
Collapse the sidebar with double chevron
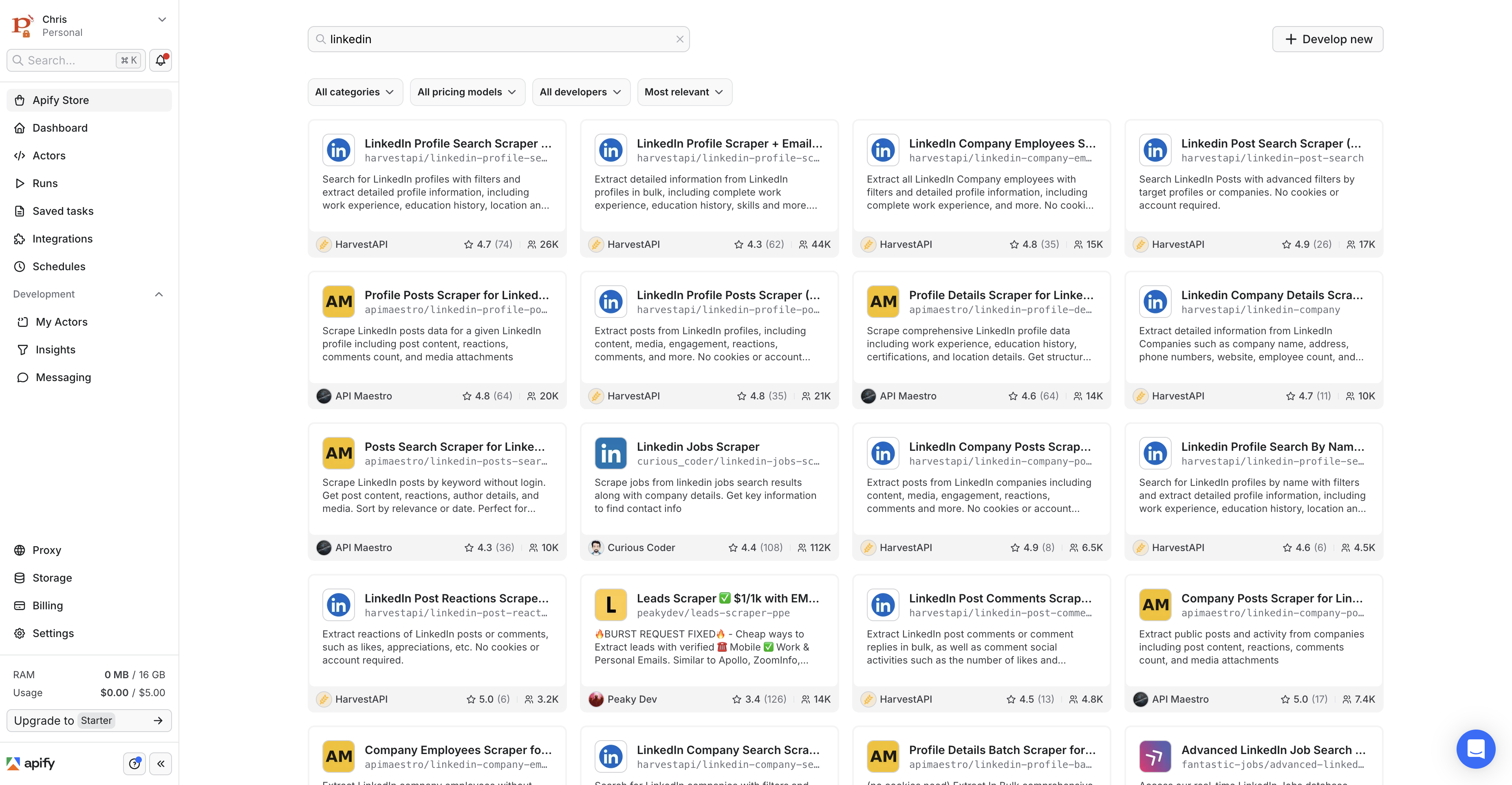(x=161, y=763)
